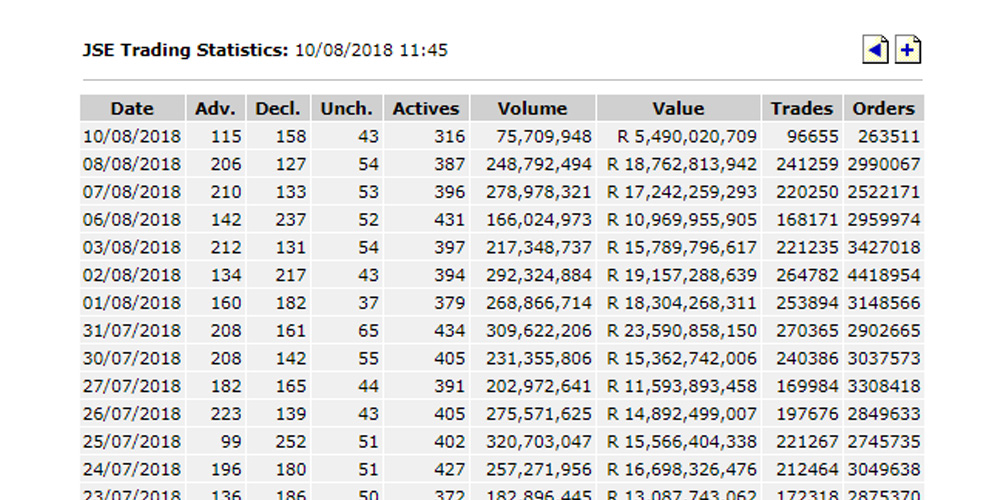1000x500 pixels.
Task: Click the Decl. column header
Action: 278,109
